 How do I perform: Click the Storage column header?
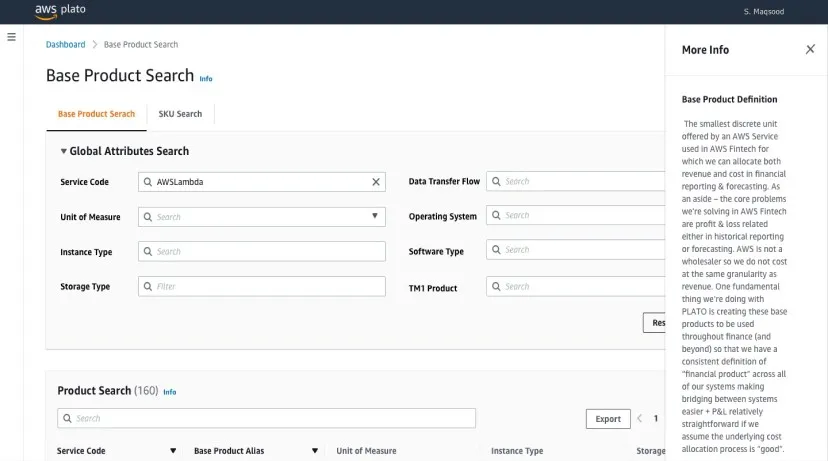coord(651,450)
